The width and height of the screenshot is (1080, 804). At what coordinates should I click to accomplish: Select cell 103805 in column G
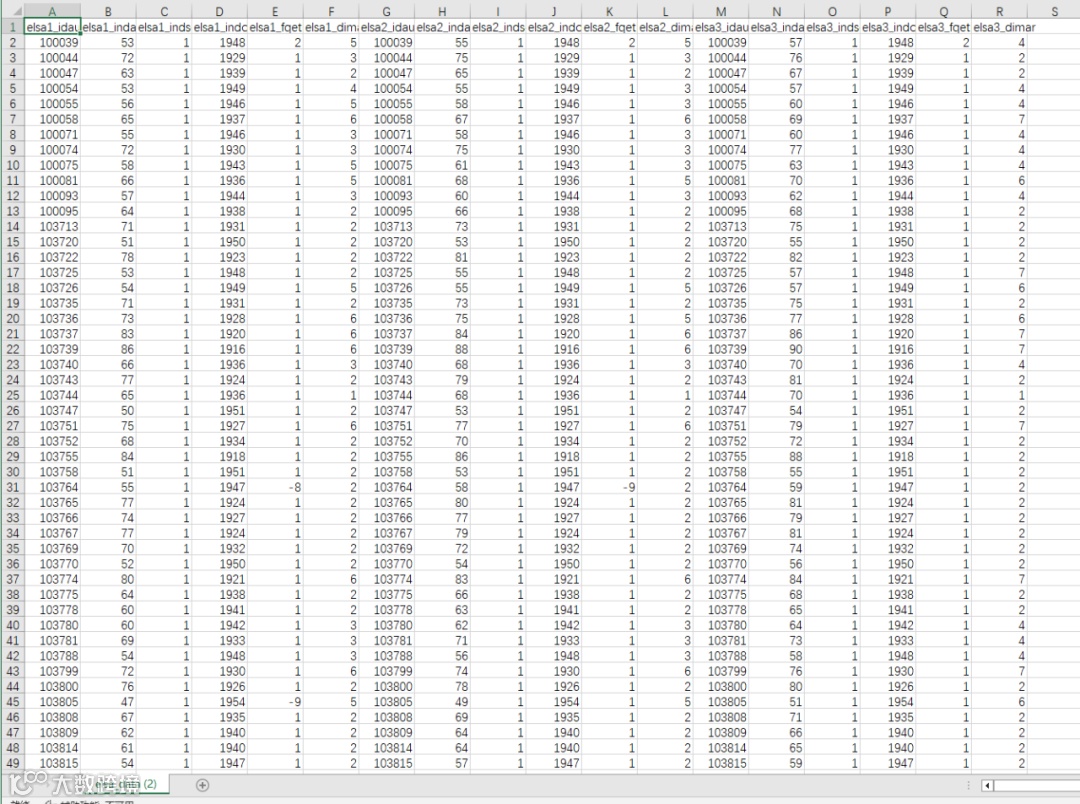tap(387, 701)
